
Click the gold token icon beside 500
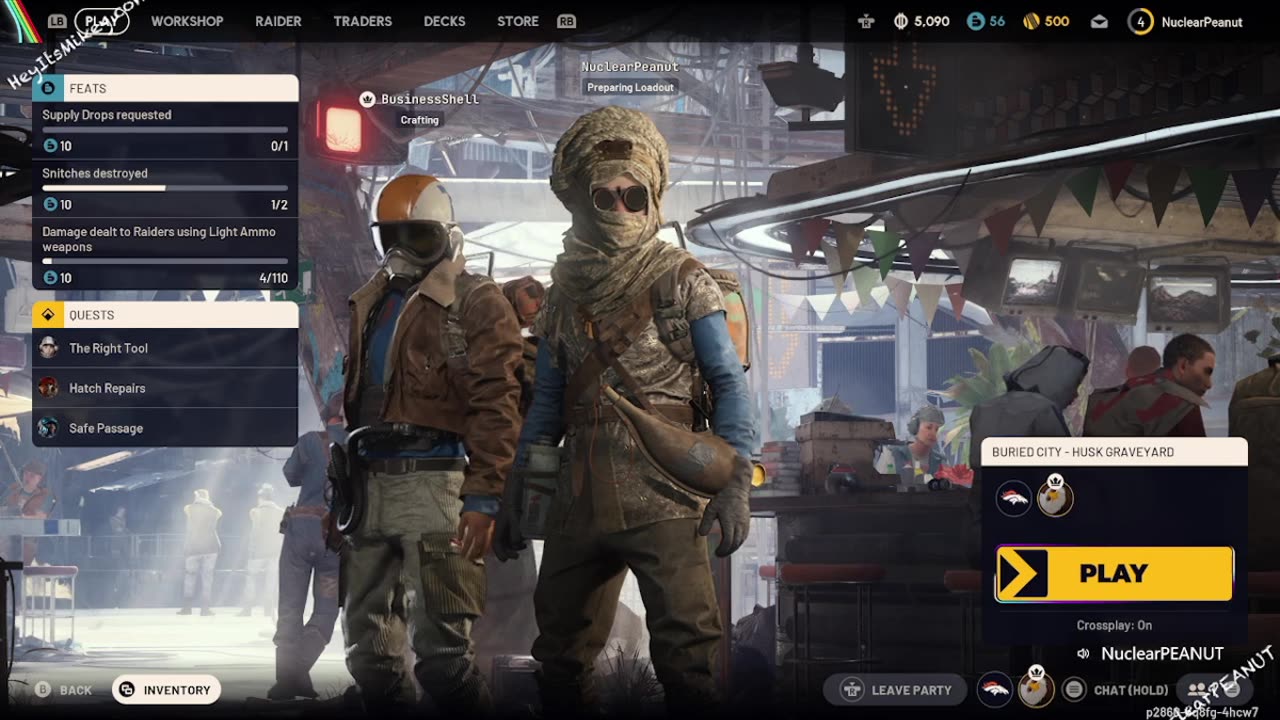click(x=1031, y=21)
